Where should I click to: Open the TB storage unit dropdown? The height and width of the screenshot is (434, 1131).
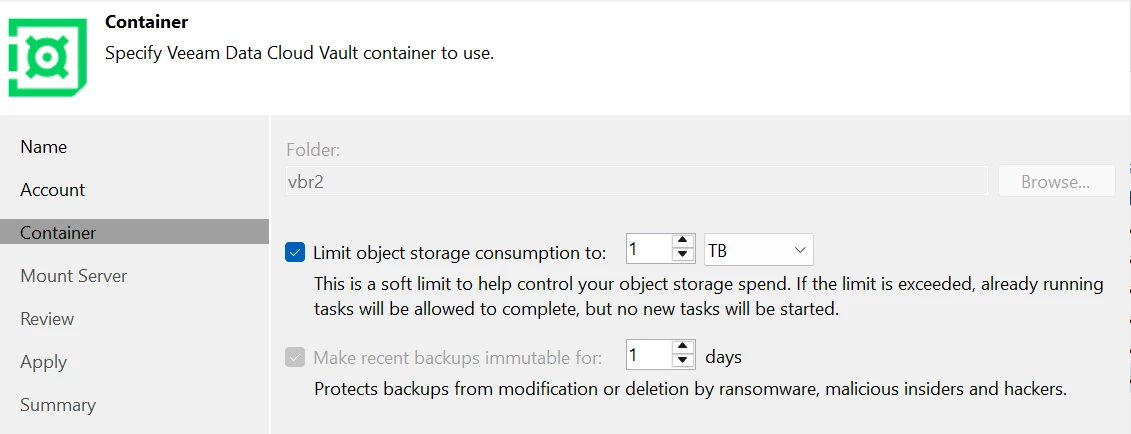(x=759, y=250)
